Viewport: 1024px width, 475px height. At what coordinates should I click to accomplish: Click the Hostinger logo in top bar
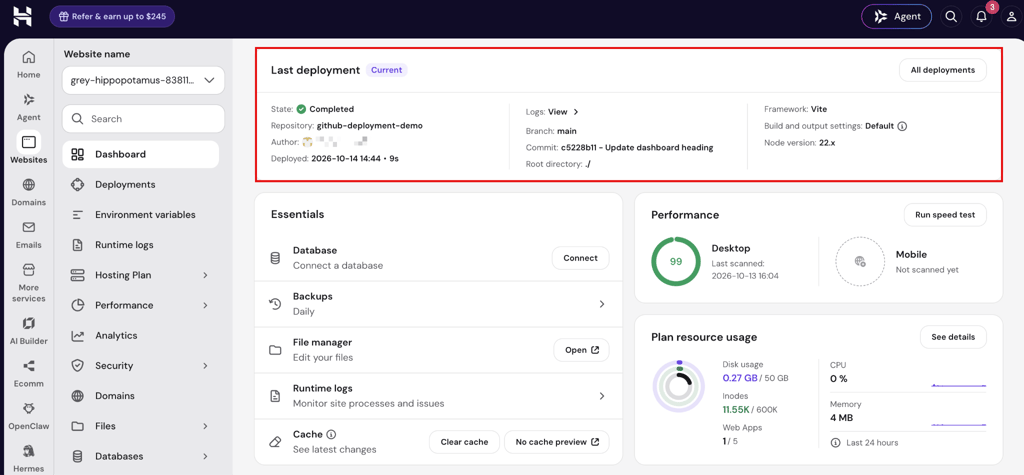pos(22,17)
